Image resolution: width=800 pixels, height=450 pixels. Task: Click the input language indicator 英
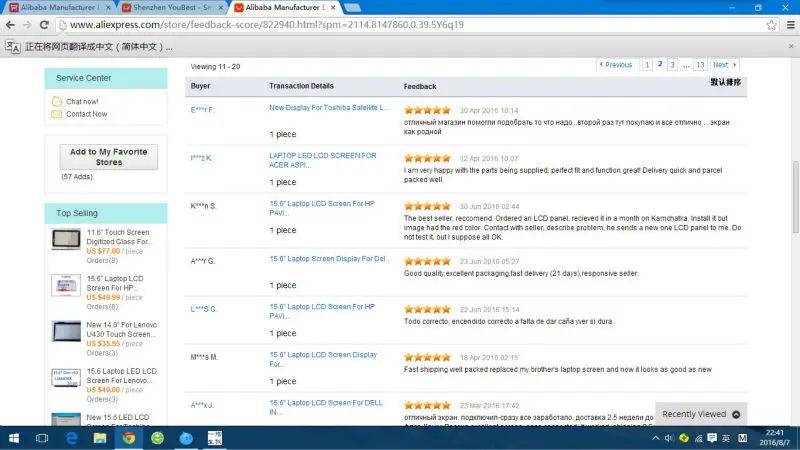coord(726,438)
